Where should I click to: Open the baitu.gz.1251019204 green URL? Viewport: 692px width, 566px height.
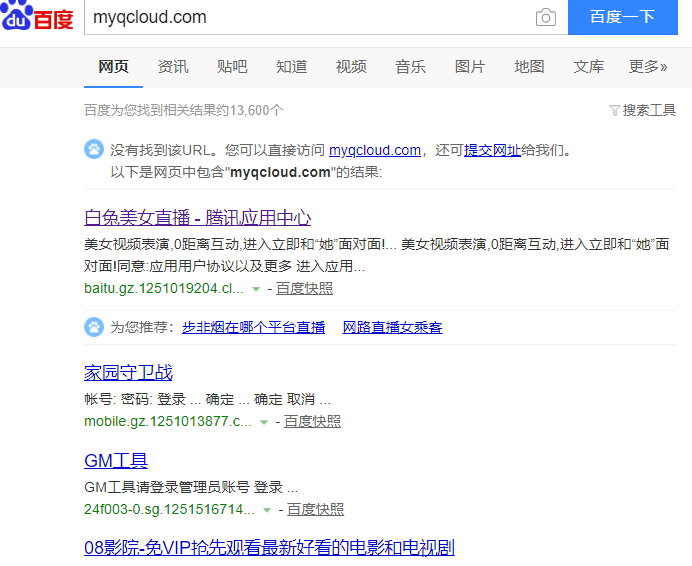[x=164, y=288]
